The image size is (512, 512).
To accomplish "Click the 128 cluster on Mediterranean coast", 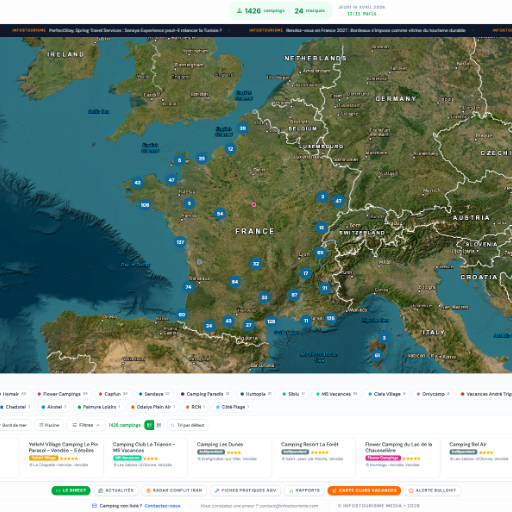I will pos(271,321).
